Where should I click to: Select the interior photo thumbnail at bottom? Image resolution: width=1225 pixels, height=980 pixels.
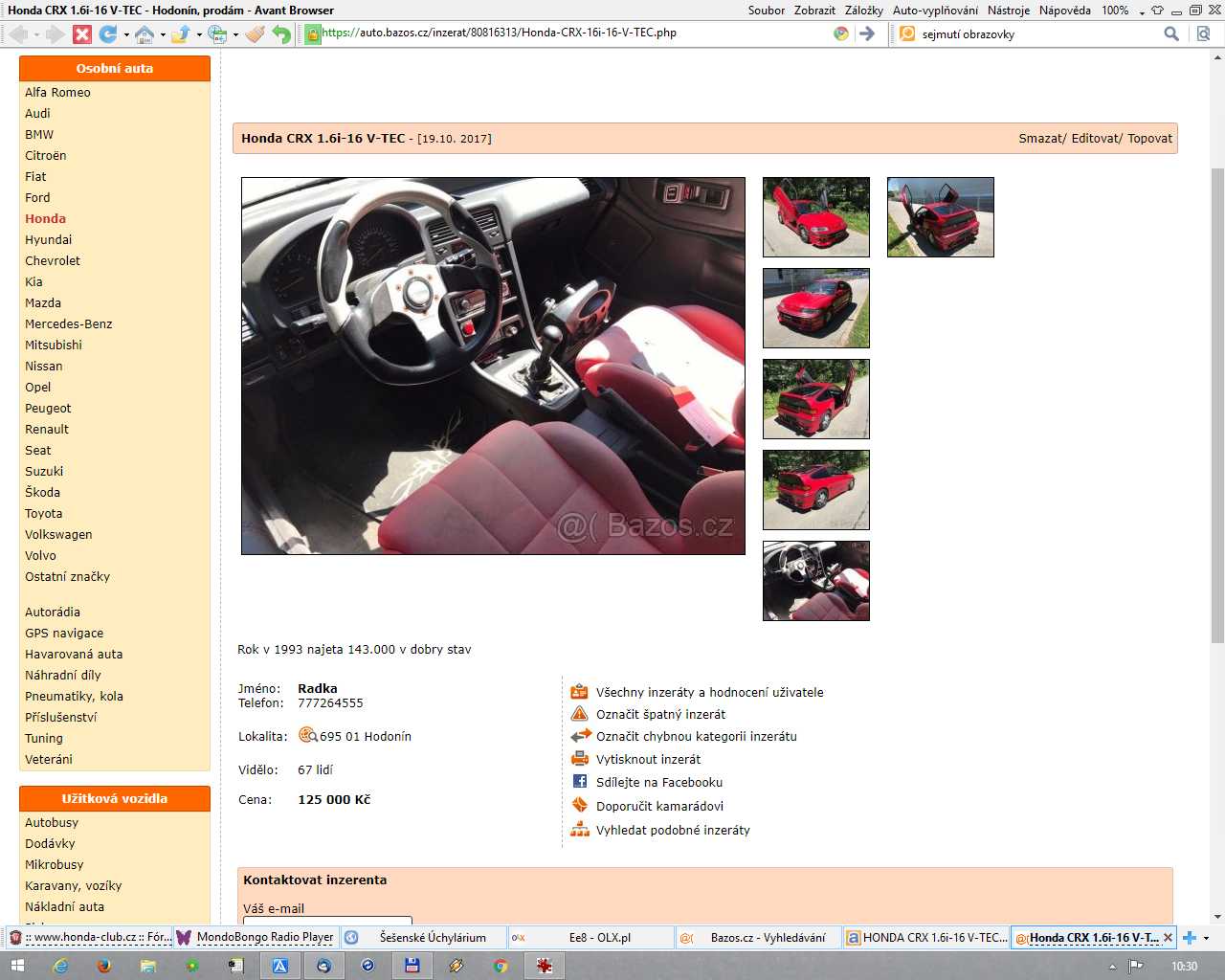coord(815,581)
